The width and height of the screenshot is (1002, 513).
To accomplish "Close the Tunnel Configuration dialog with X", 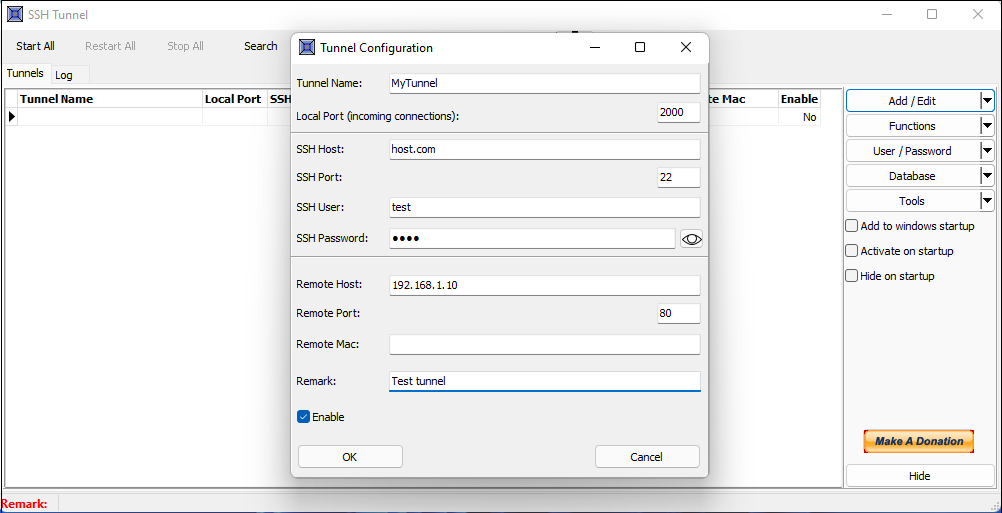I will [x=686, y=47].
